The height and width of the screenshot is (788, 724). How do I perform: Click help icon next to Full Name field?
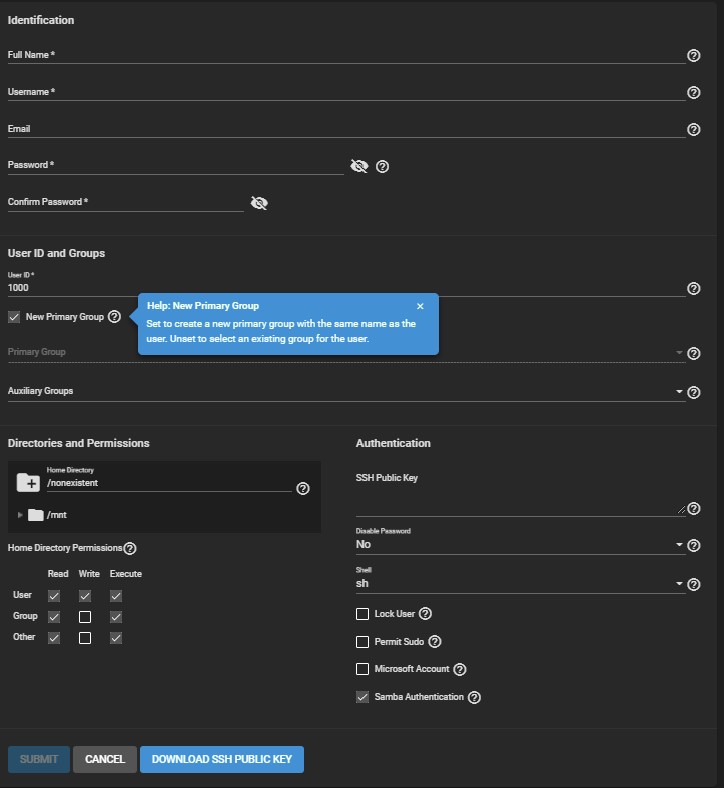coord(694,56)
